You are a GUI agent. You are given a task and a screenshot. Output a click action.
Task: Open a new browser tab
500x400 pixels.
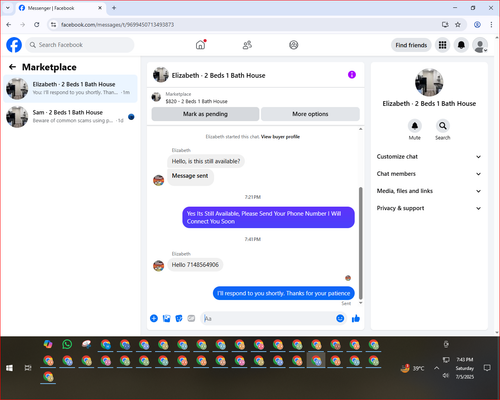click(114, 8)
